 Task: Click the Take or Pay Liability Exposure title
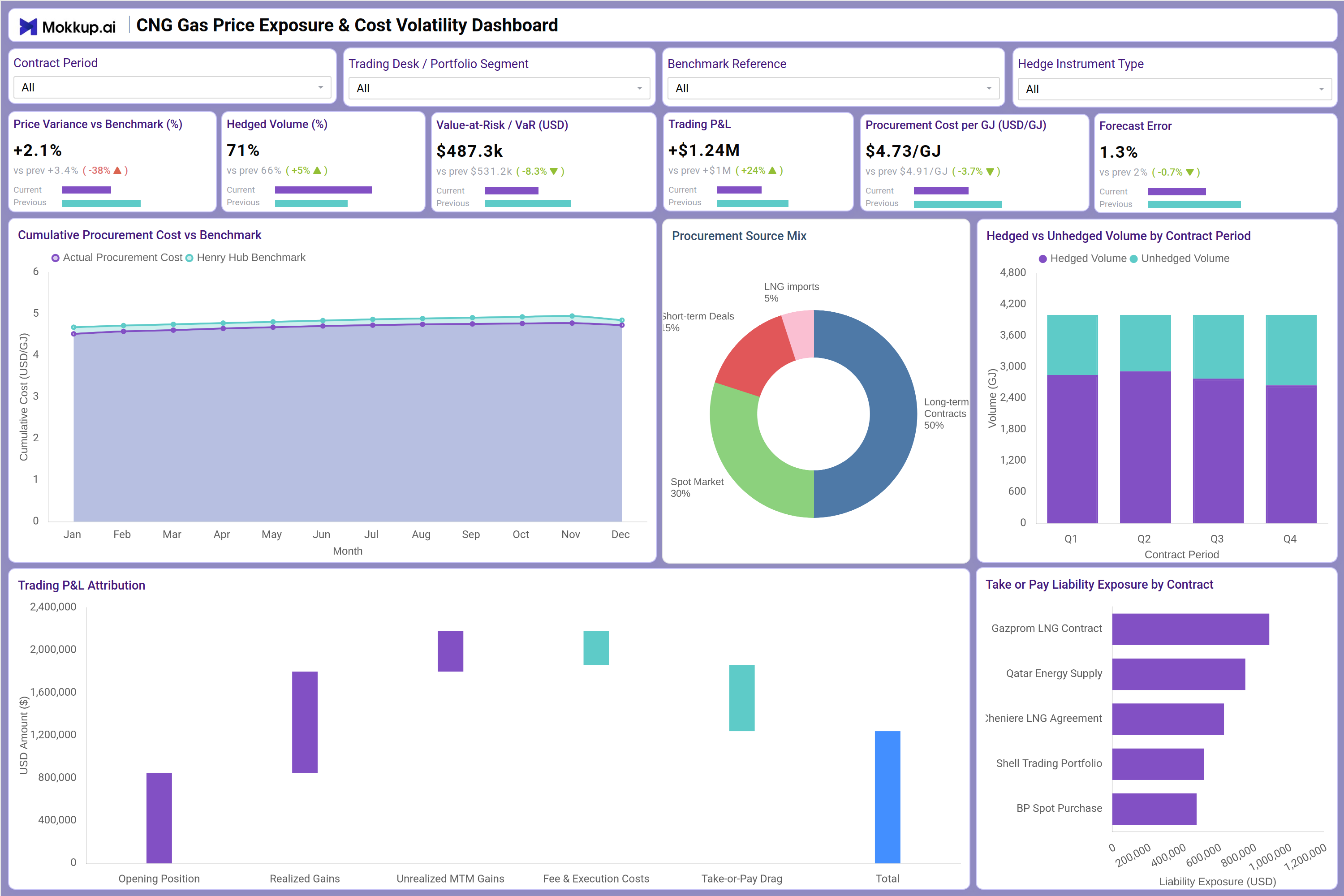point(1099,585)
